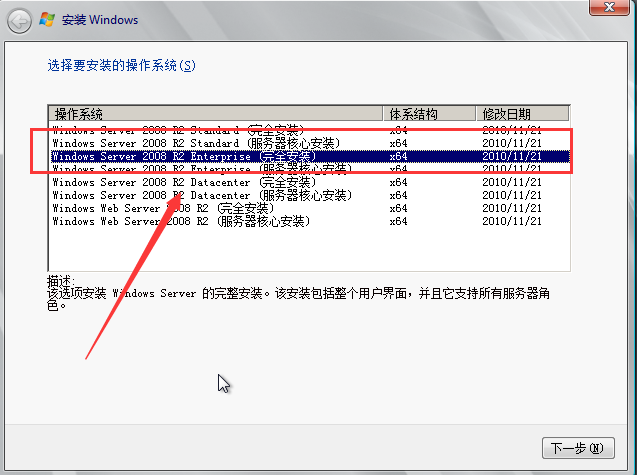The height and width of the screenshot is (475, 637).
Task: Select Windows Web Server 2008 R2 (服务器核心安装)
Action: pos(310,221)
